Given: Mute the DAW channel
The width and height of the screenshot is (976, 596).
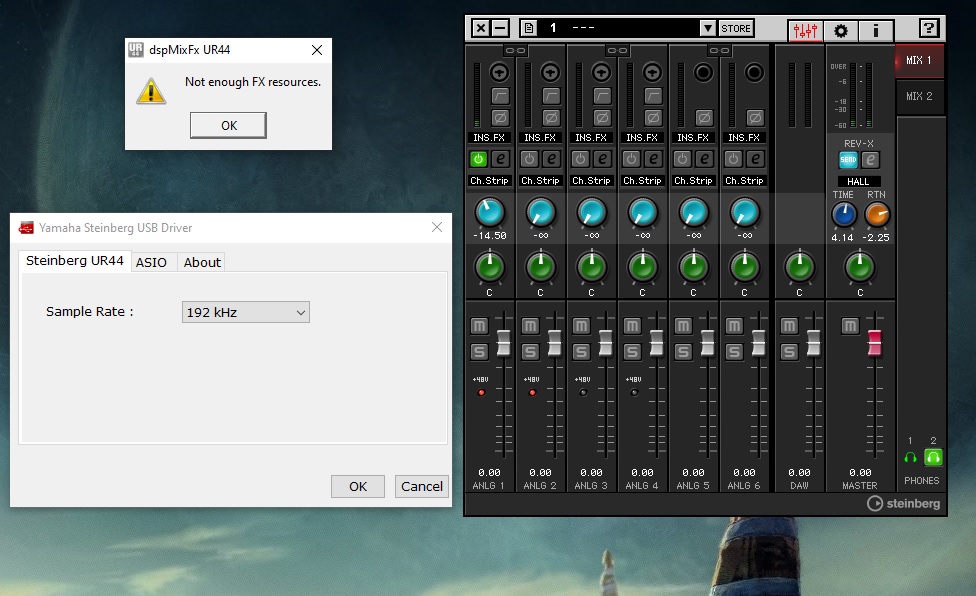Looking at the screenshot, I should [x=789, y=326].
